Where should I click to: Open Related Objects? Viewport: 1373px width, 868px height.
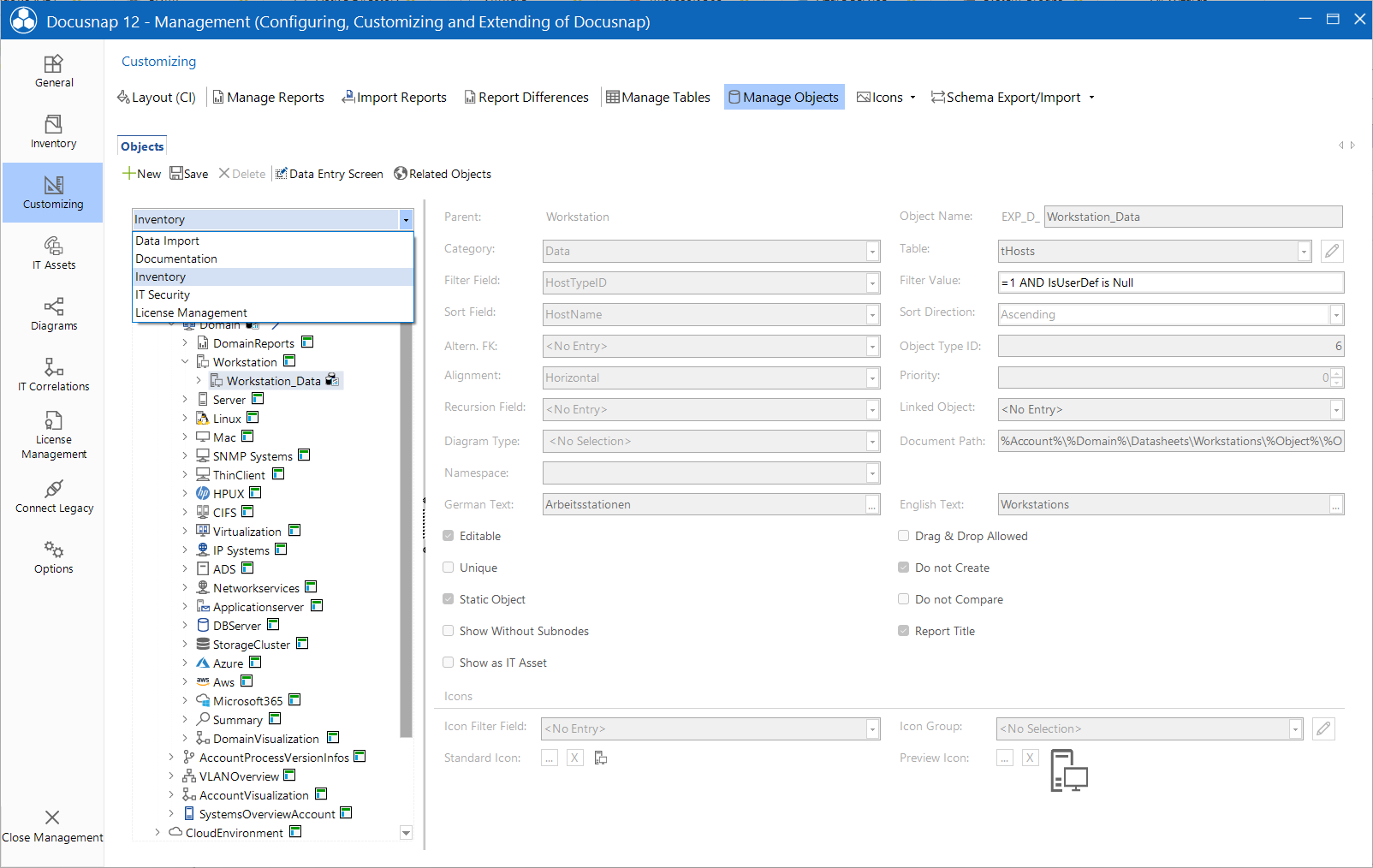pos(443,174)
